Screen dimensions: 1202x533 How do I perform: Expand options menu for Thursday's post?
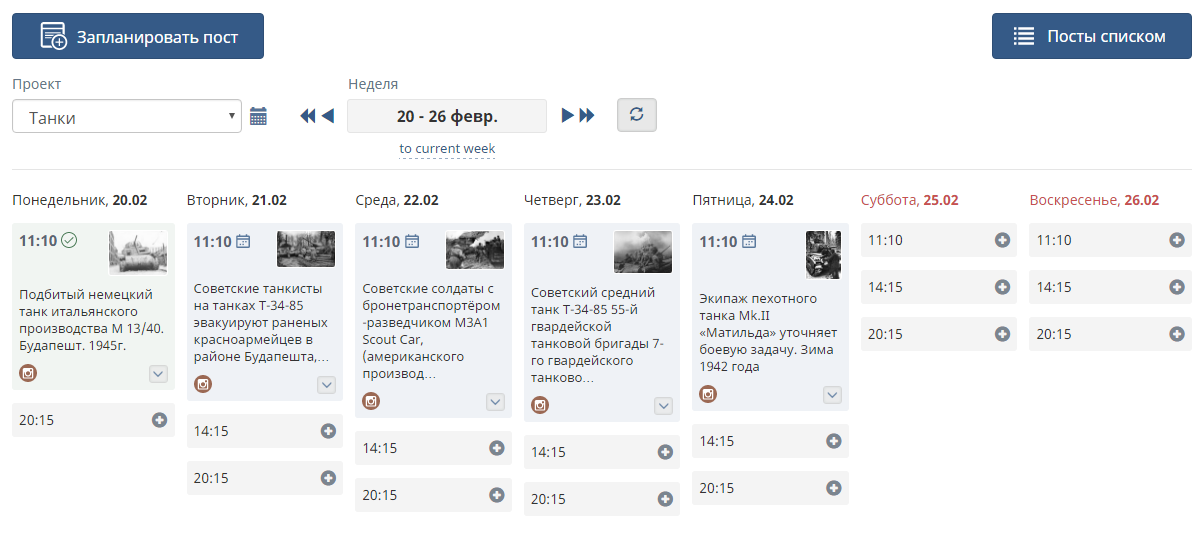tap(663, 406)
